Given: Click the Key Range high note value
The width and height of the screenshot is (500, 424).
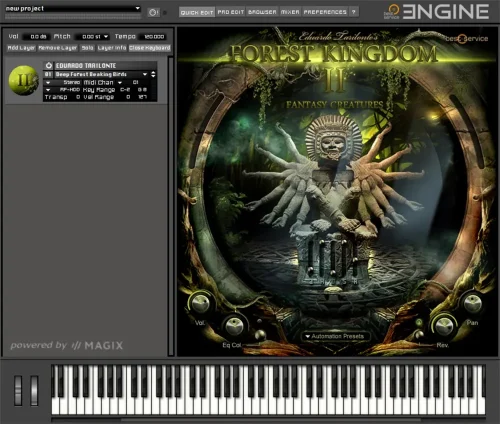Looking at the screenshot, I should [142, 90].
